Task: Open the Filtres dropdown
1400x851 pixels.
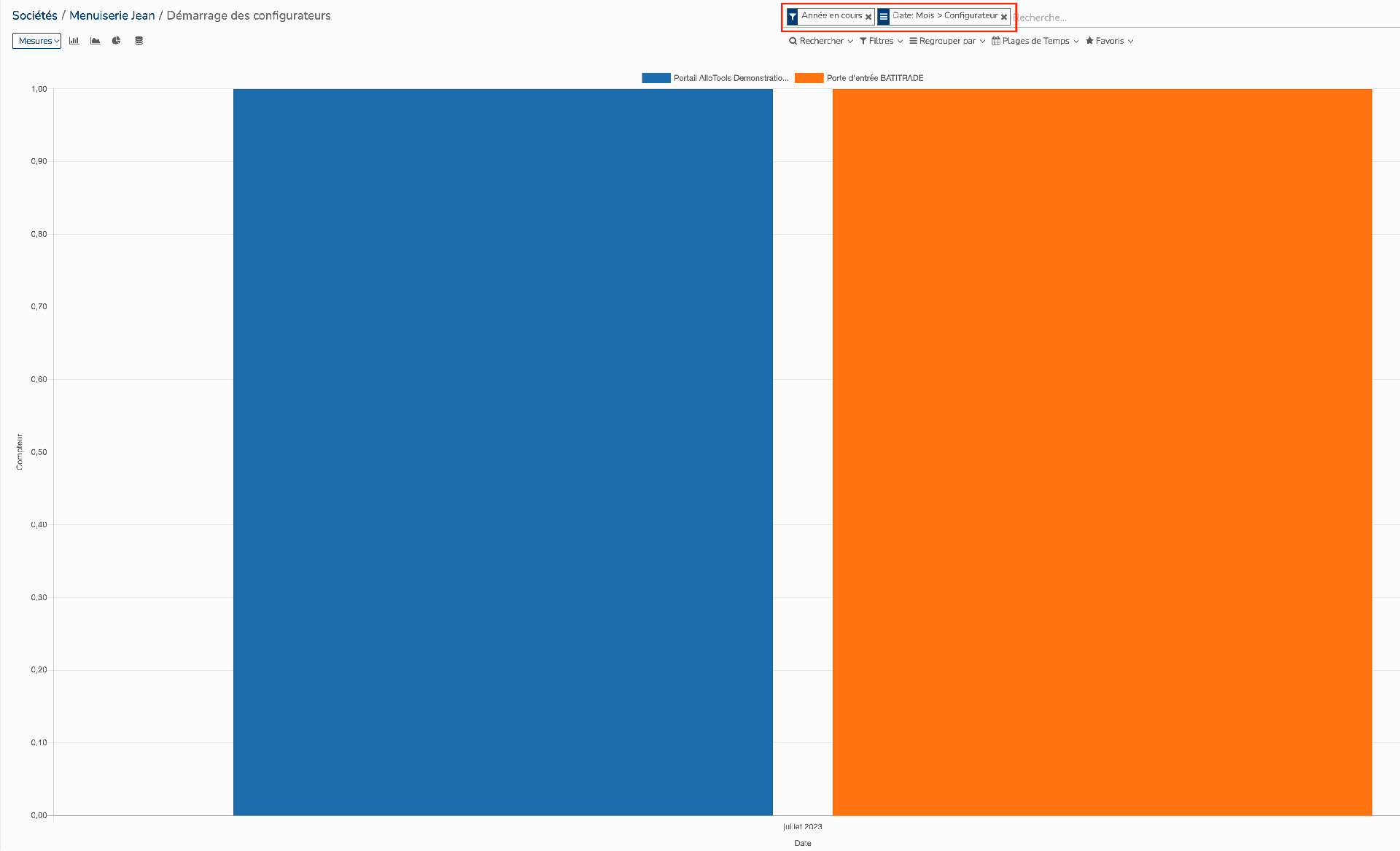Action: click(881, 41)
